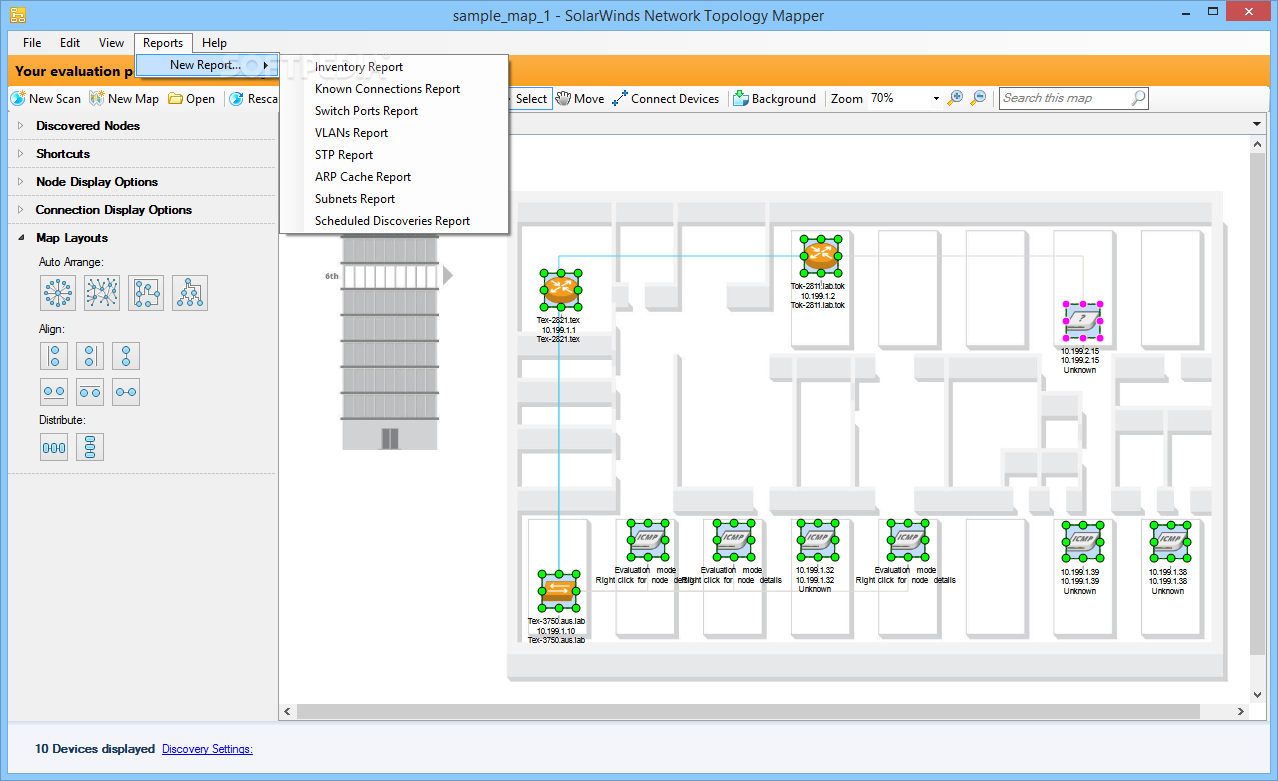Choose STP Report

(394, 155)
